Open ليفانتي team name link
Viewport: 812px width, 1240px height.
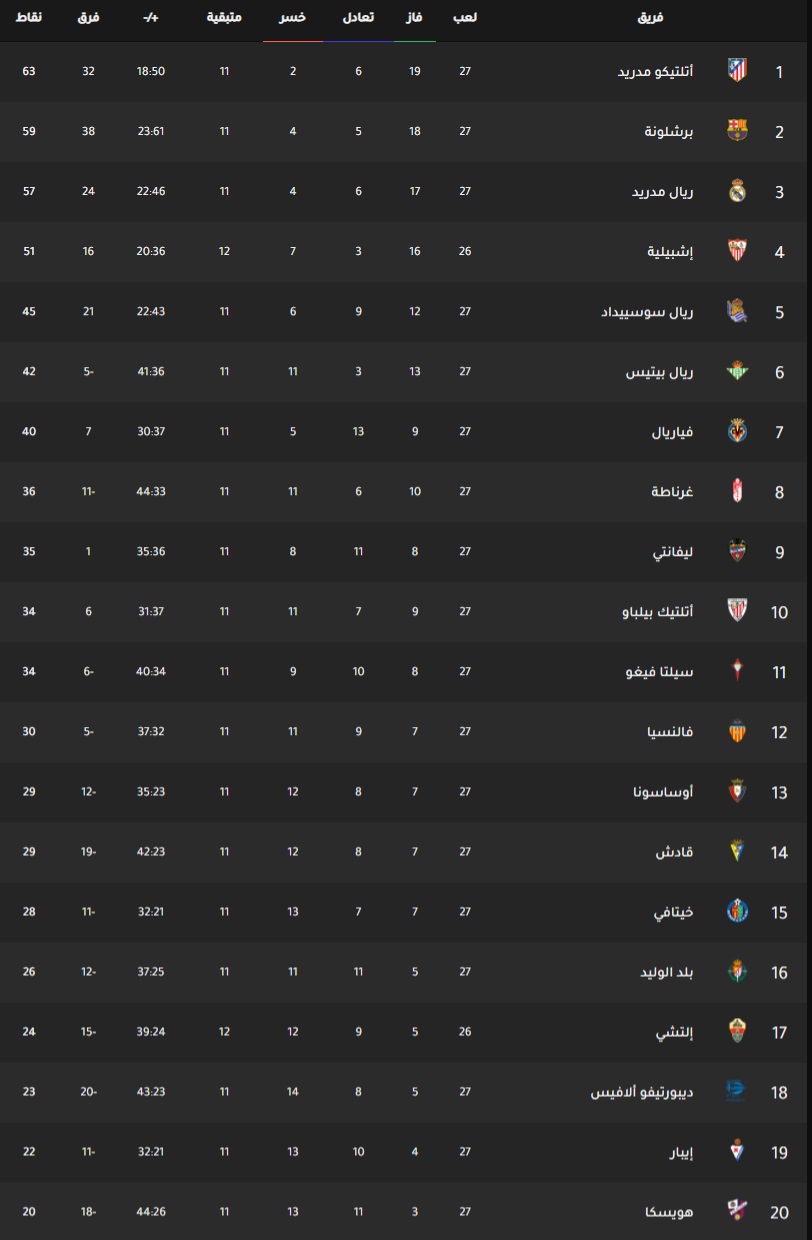click(x=672, y=551)
